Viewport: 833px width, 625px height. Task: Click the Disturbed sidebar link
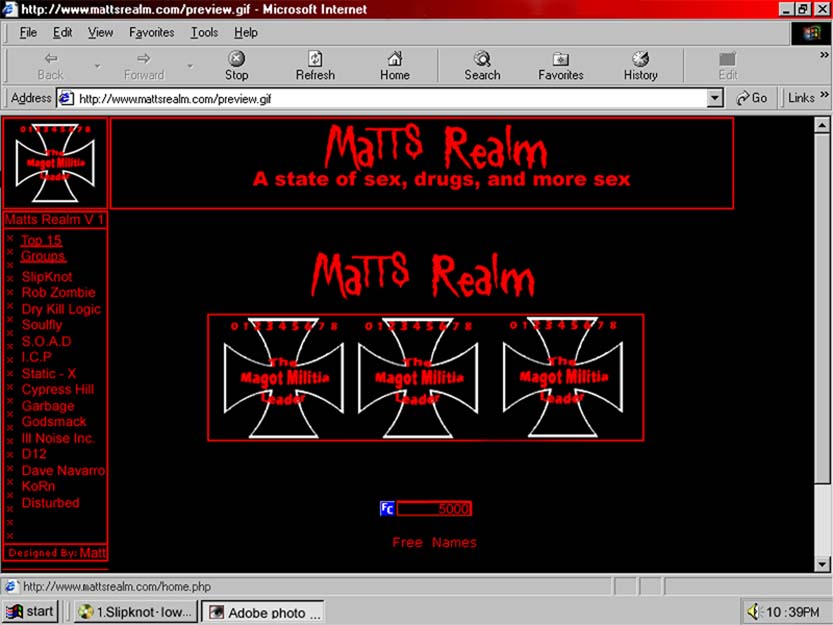click(x=50, y=503)
